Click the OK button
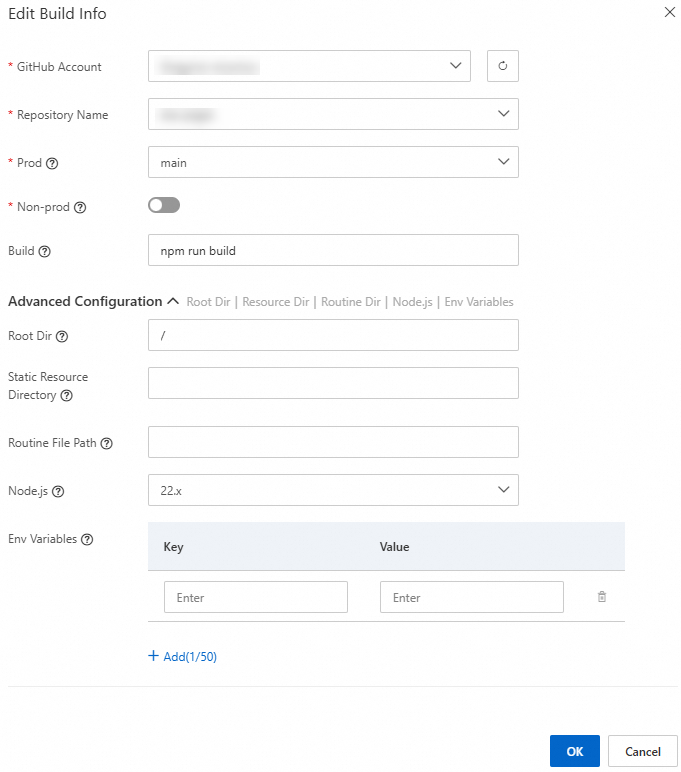The height and width of the screenshot is (772, 681). (574, 751)
